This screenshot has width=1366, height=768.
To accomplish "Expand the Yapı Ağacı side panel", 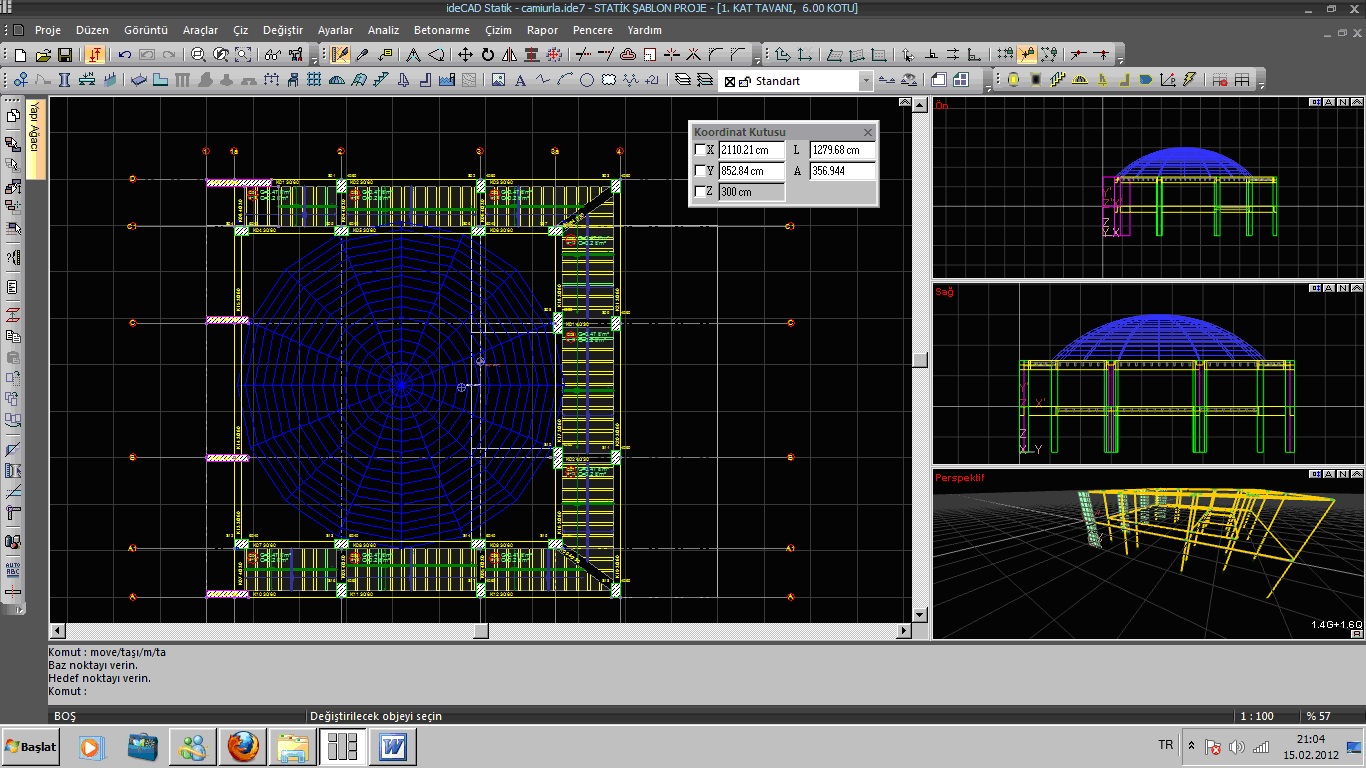I will [x=34, y=128].
